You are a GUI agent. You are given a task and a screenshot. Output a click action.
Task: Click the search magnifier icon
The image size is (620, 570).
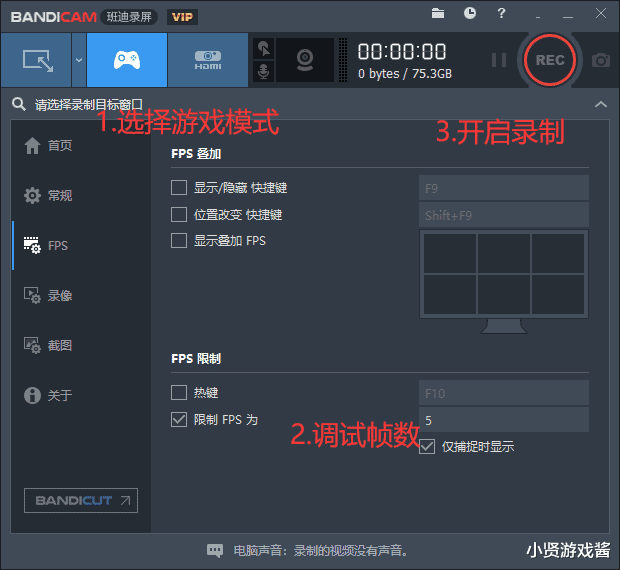click(19, 104)
